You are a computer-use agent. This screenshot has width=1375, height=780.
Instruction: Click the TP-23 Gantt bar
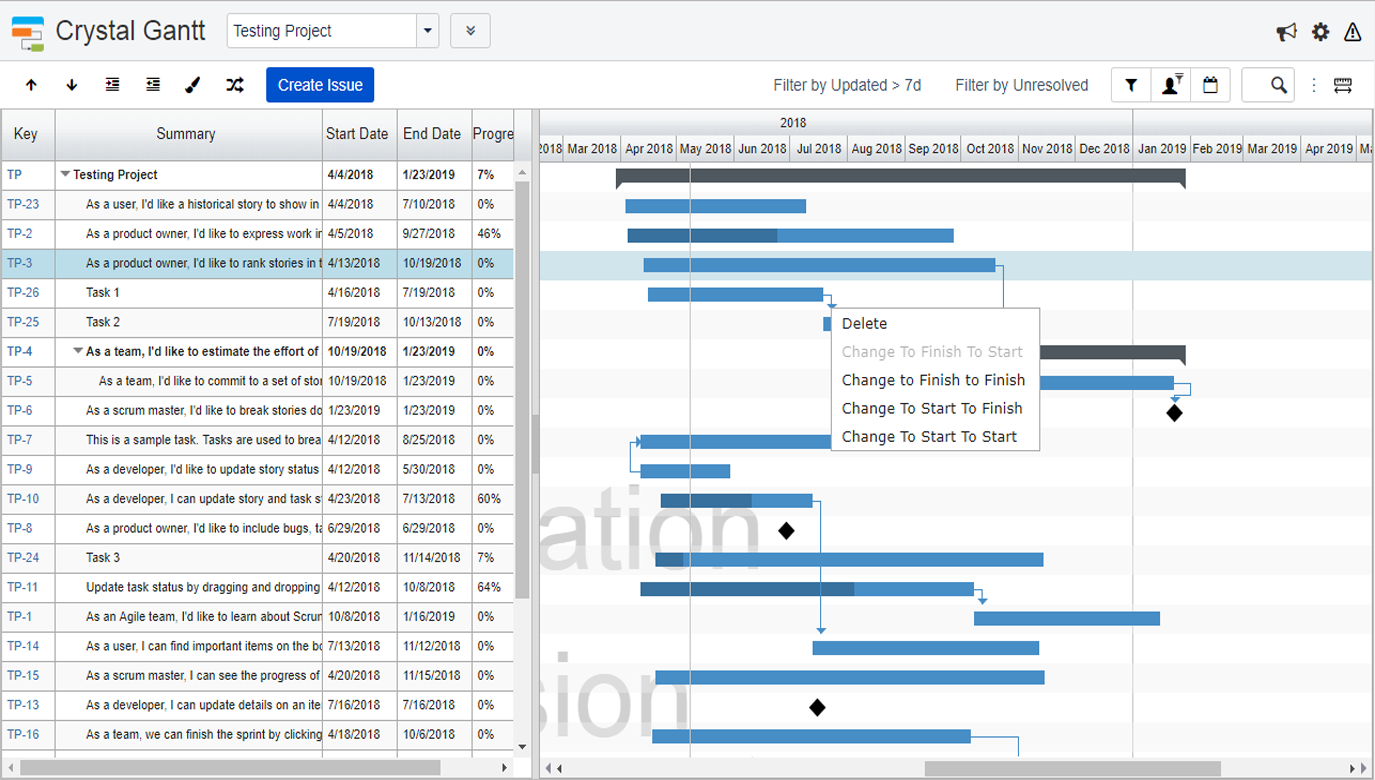715,206
